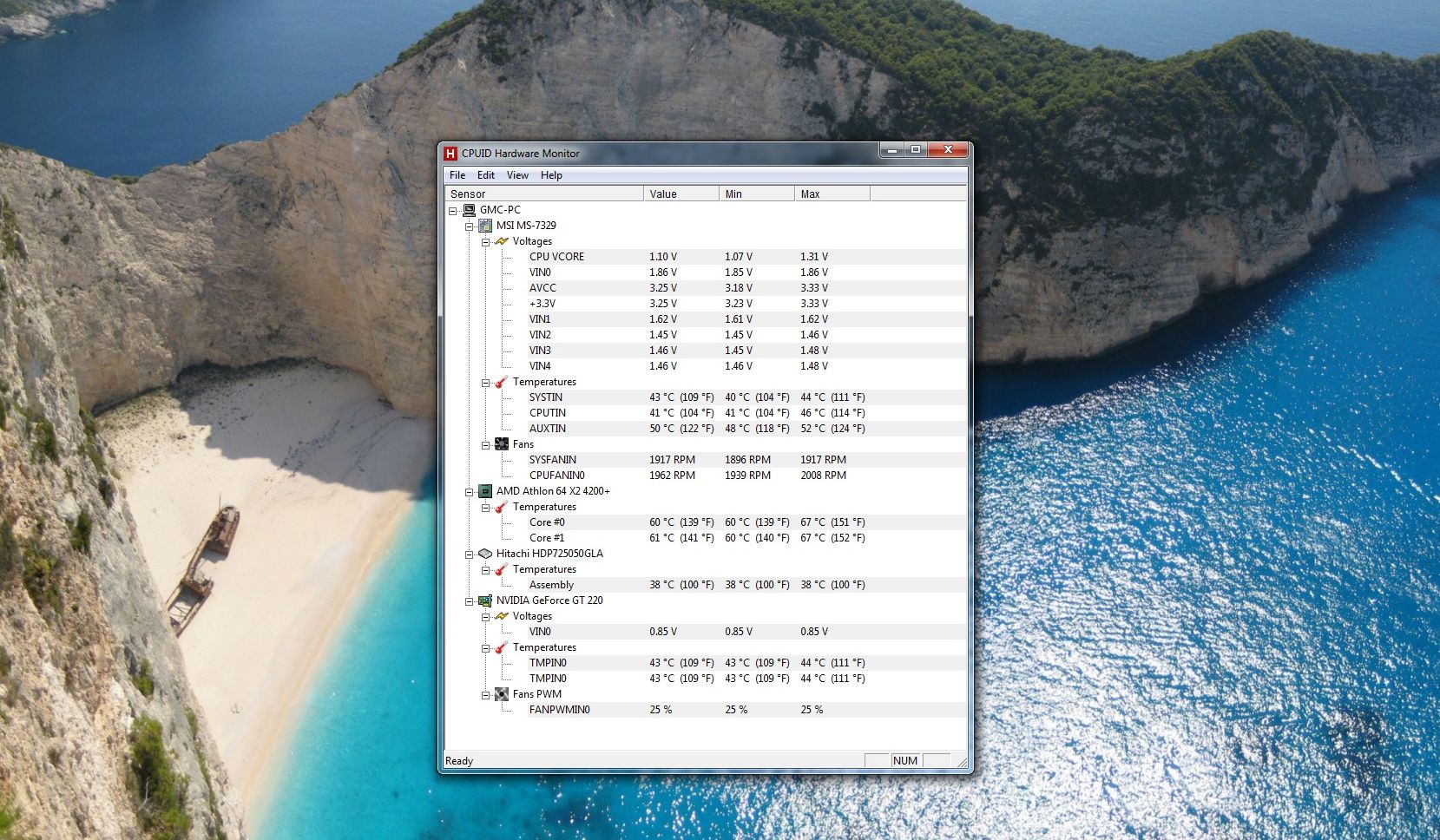Select the FANPWMIN0 row
This screenshot has width=1440, height=840.
(746, 710)
